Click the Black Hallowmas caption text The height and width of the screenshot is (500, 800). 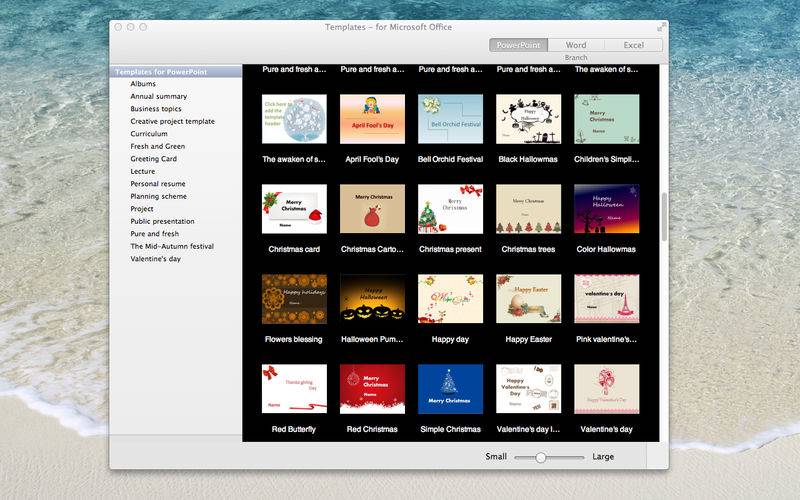tap(528, 159)
